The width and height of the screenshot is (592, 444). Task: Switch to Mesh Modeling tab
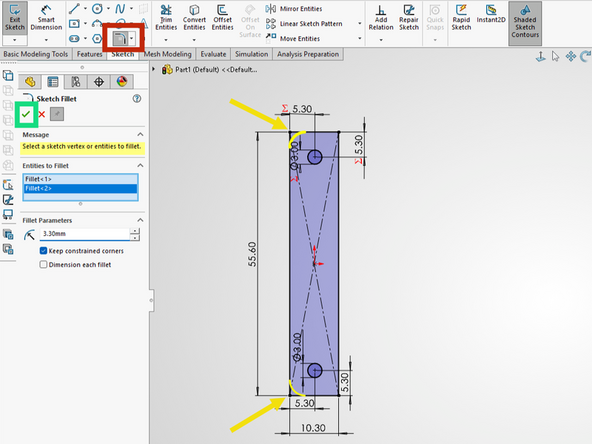pos(168,54)
